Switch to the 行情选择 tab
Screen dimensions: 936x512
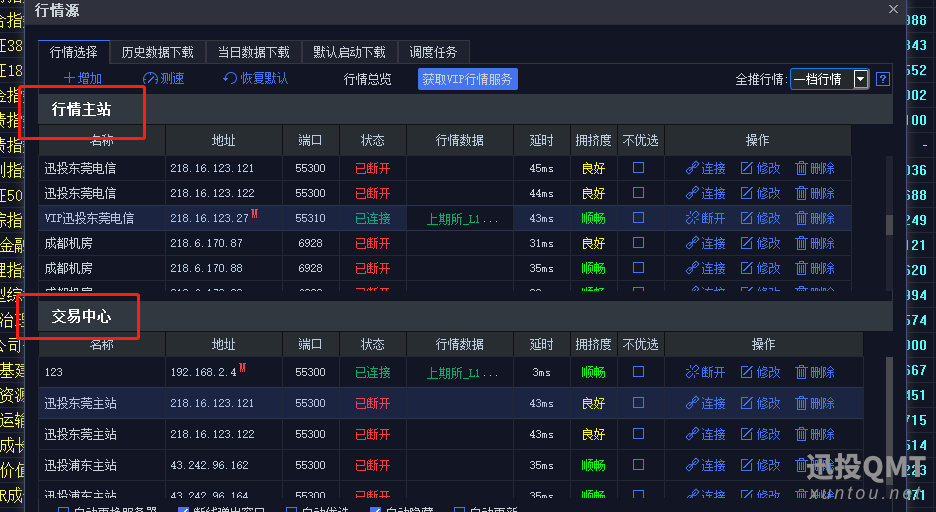[x=73, y=53]
